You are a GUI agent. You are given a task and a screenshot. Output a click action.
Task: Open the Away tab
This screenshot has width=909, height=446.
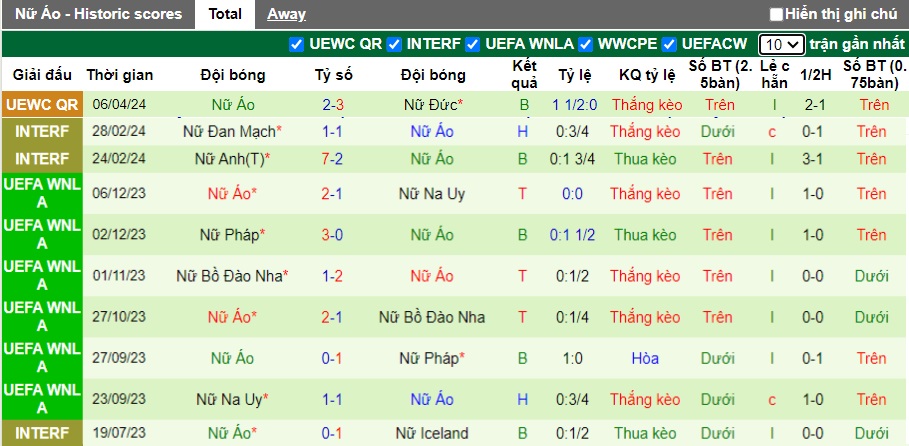tap(286, 14)
